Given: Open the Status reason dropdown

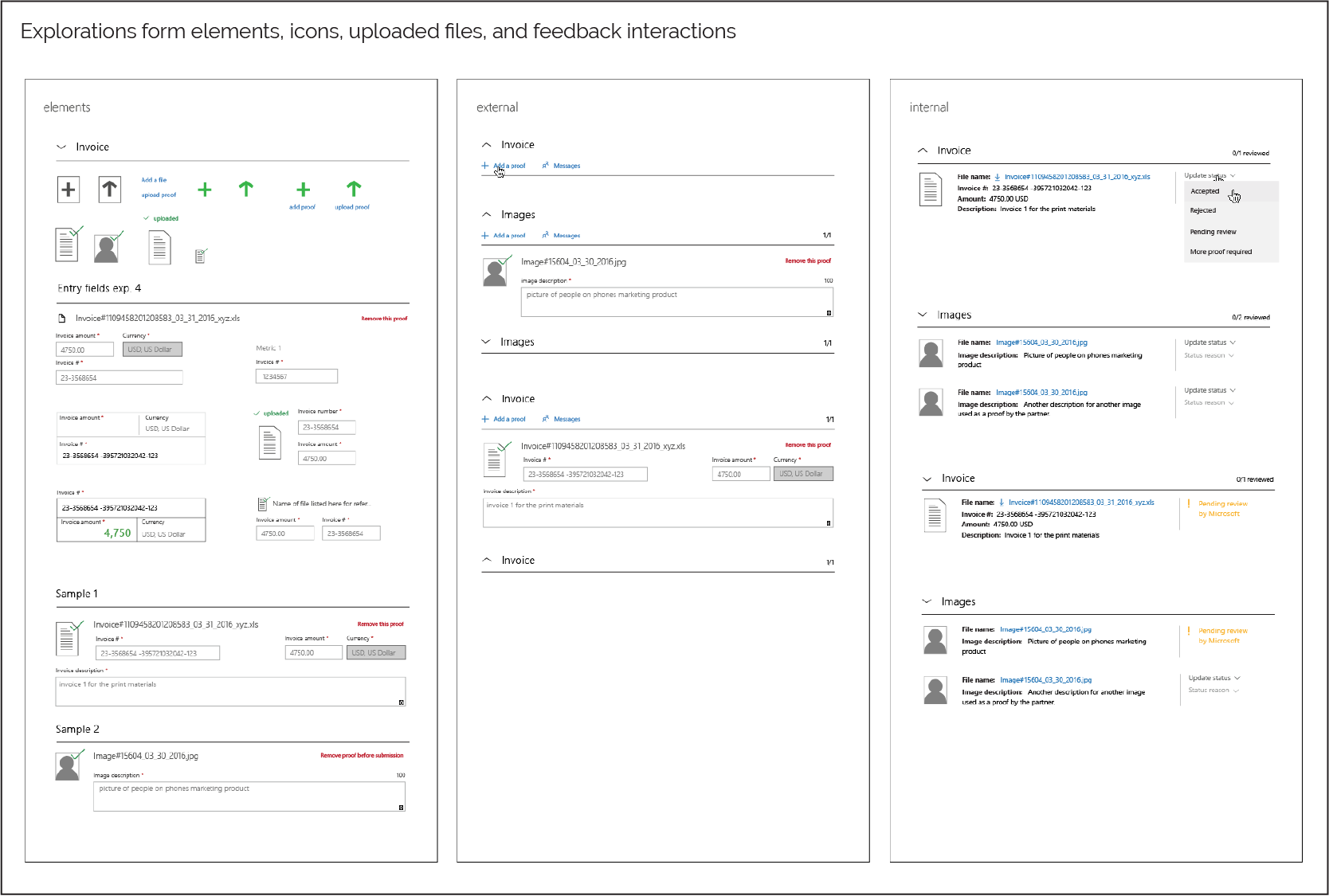Looking at the screenshot, I should pyautogui.click(x=1209, y=355).
